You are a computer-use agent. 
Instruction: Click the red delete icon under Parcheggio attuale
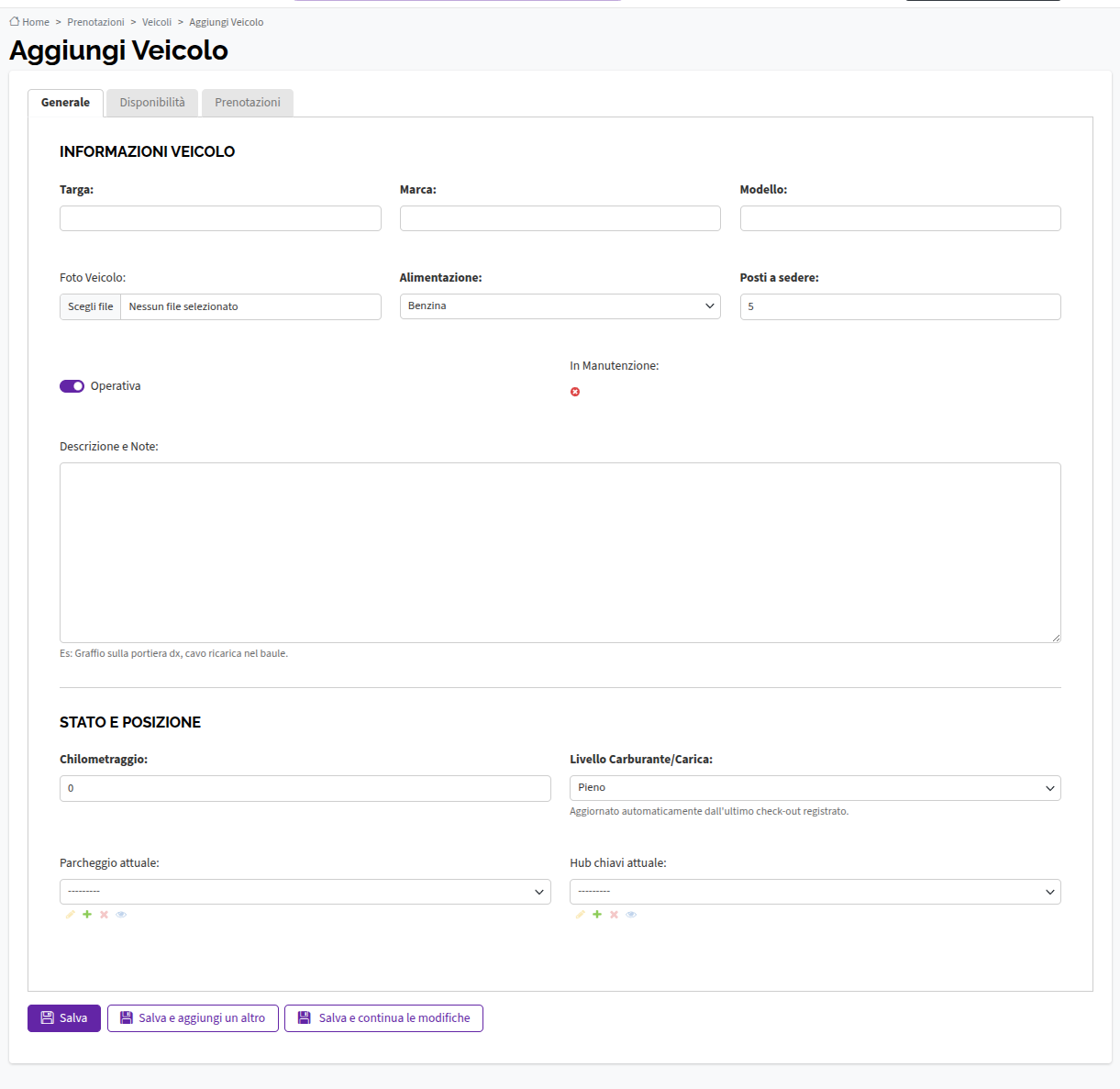coord(104,915)
